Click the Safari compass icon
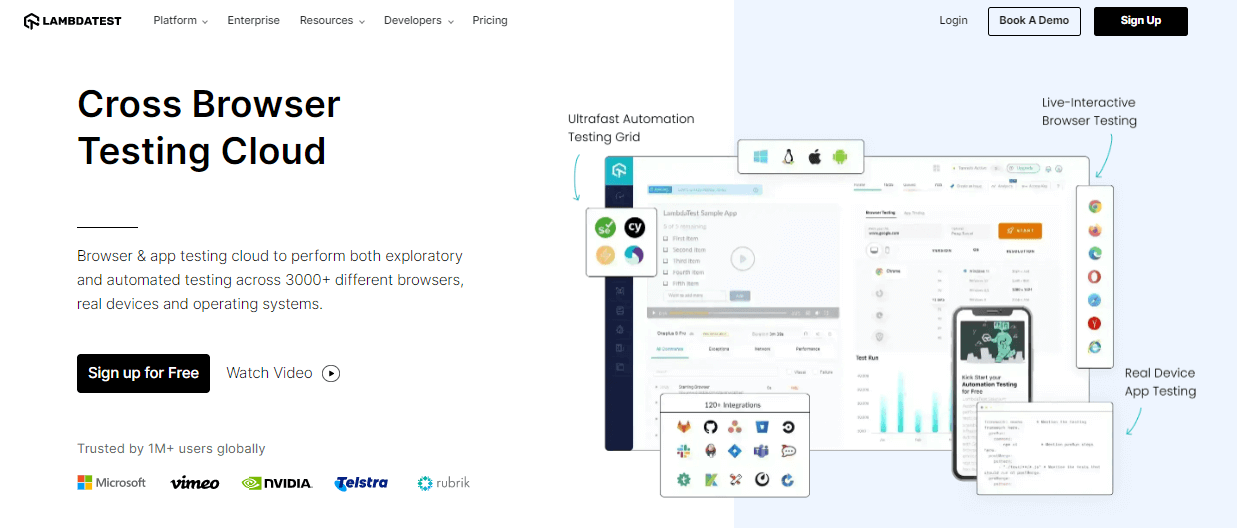 pyautogui.click(x=1095, y=300)
